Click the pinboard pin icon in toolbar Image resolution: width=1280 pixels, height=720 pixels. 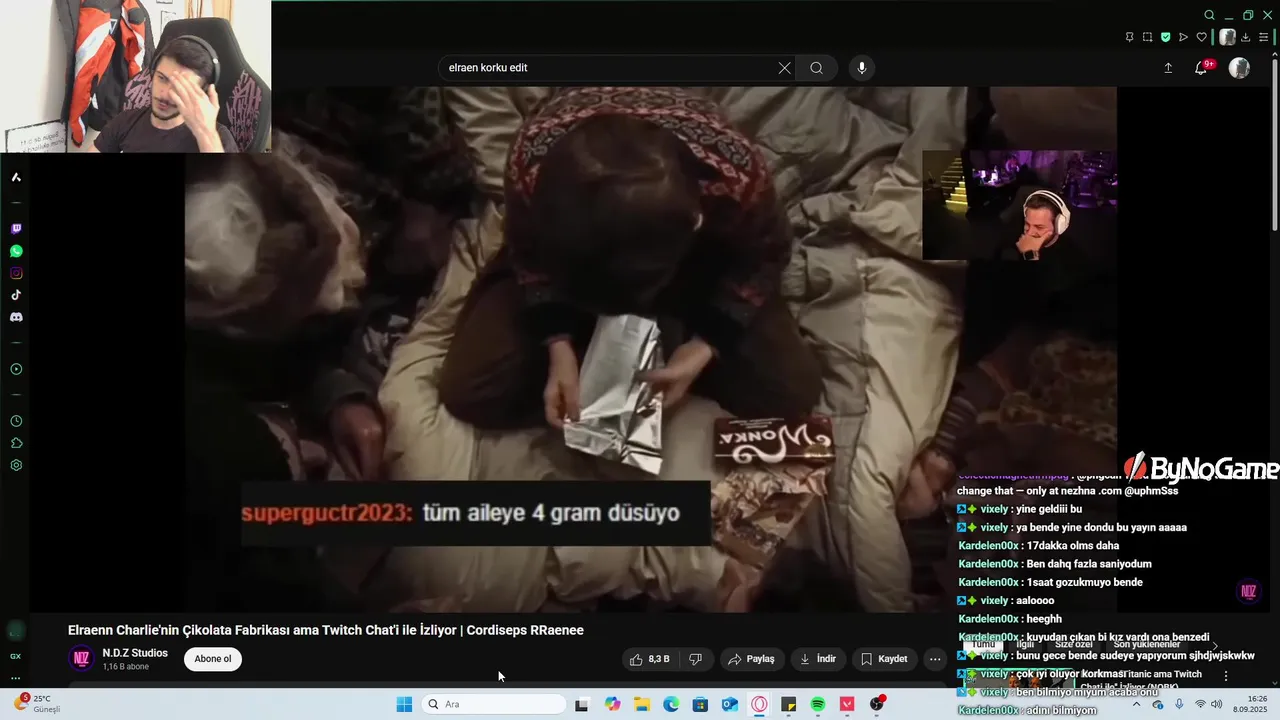point(1129,37)
